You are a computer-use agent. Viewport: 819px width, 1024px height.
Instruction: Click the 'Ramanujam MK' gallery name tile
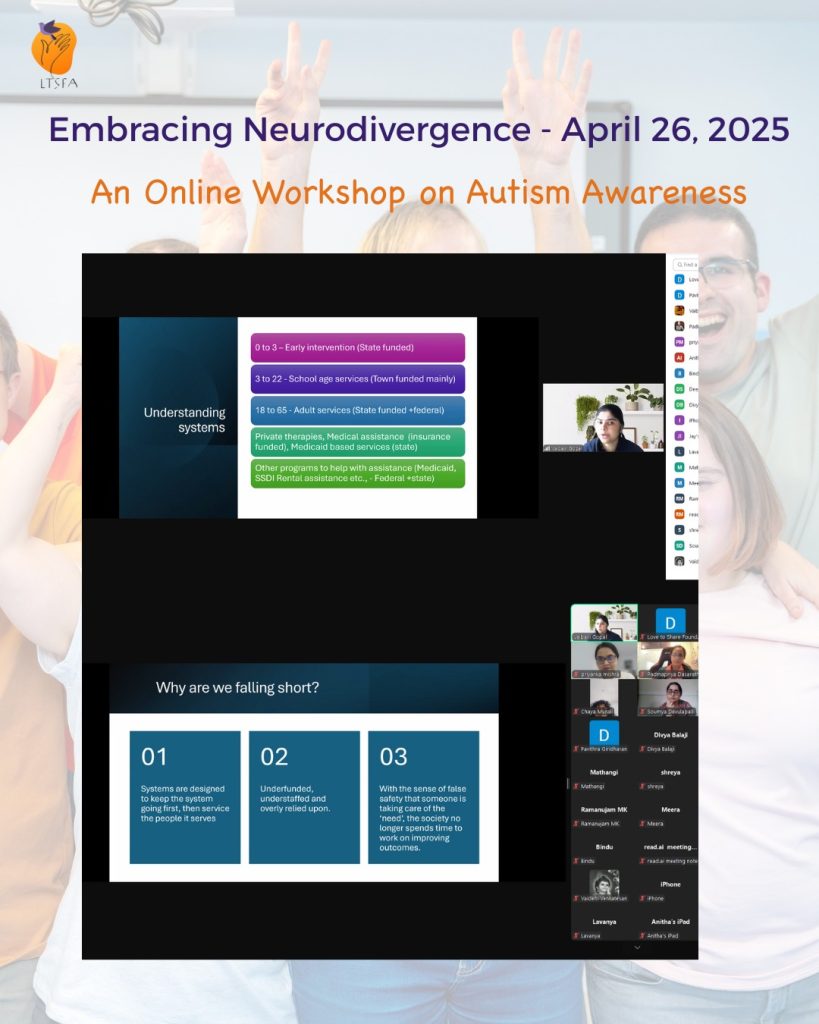(604, 809)
